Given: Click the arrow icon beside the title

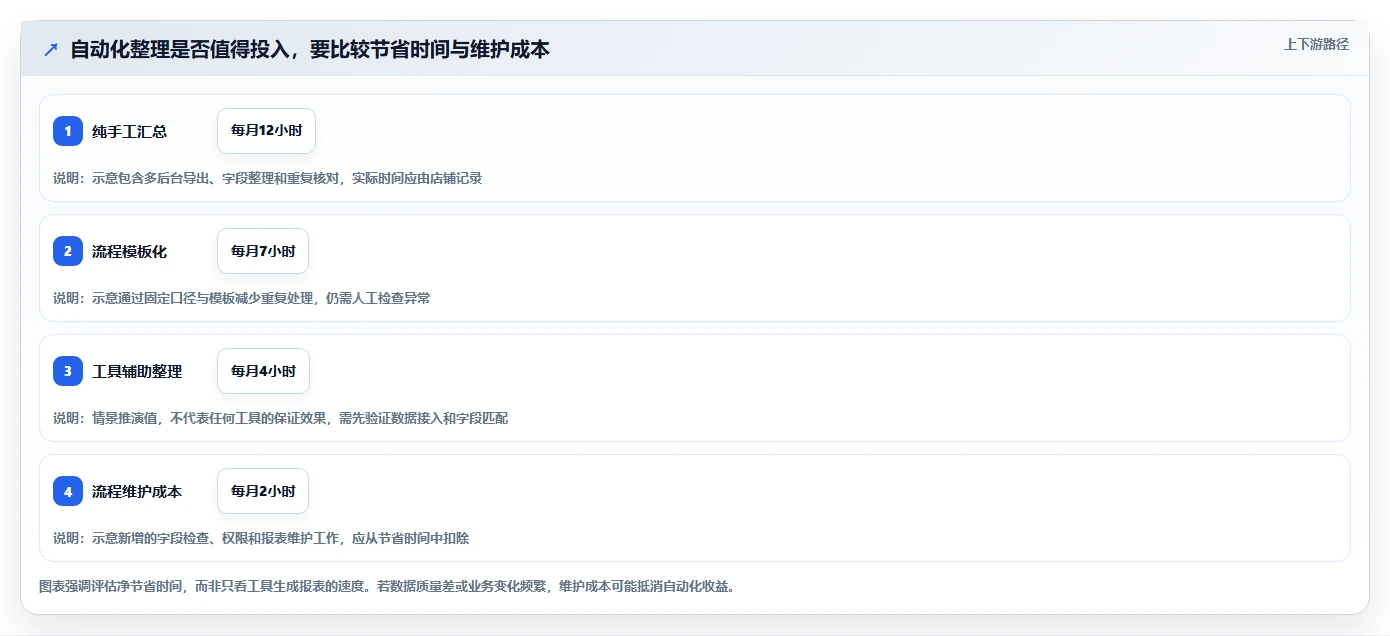Looking at the screenshot, I should pos(51,49).
